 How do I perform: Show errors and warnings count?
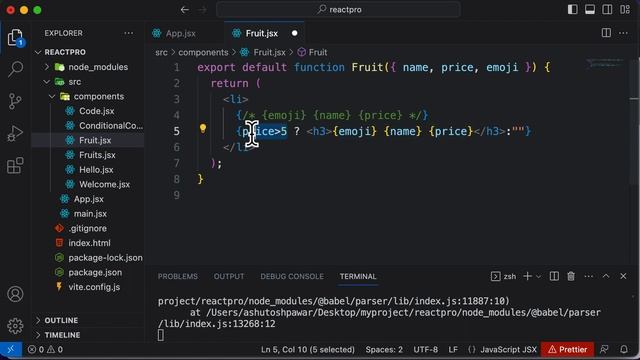tap(45, 349)
